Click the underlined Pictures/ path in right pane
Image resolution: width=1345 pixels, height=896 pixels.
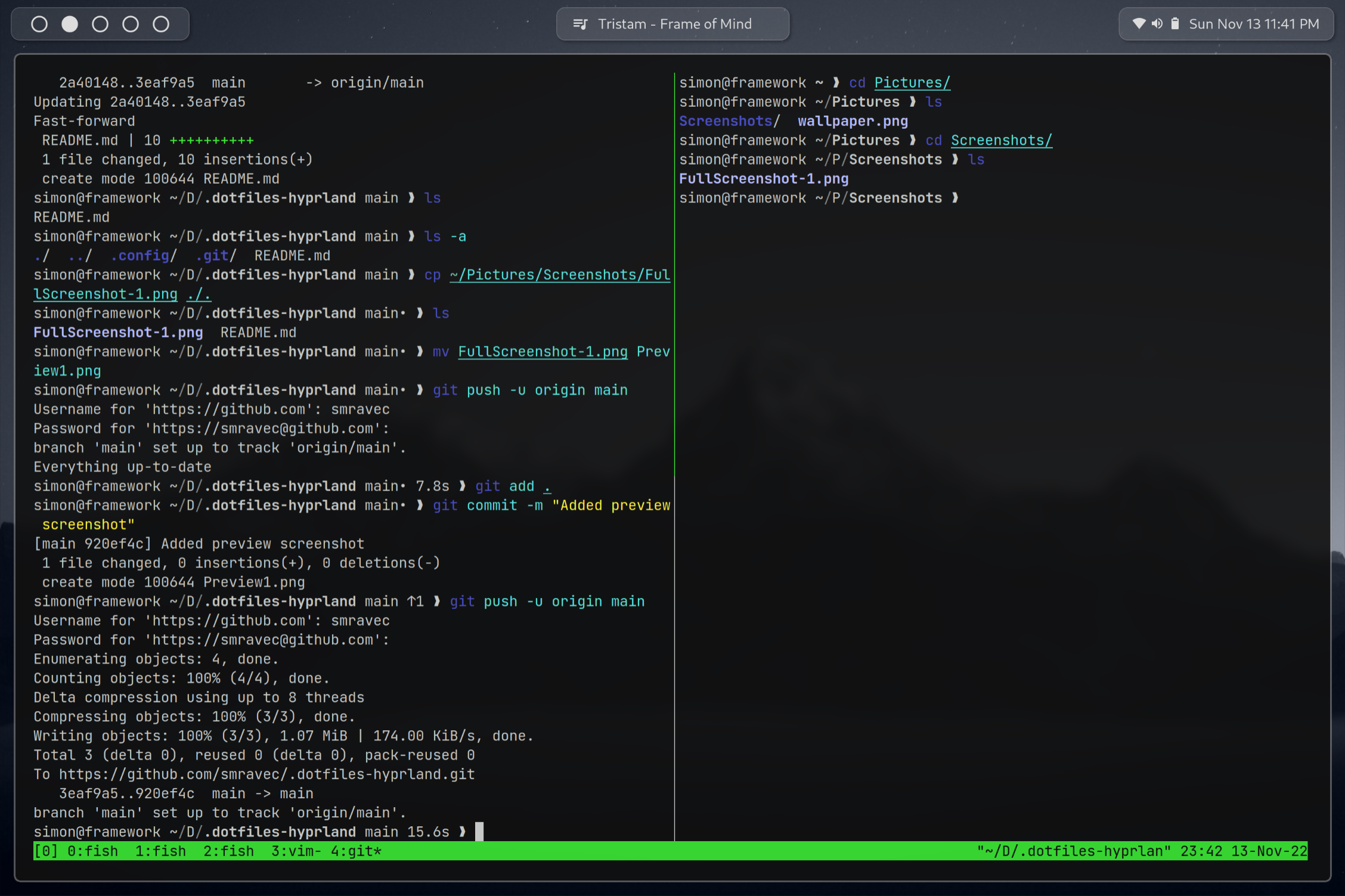click(x=912, y=83)
